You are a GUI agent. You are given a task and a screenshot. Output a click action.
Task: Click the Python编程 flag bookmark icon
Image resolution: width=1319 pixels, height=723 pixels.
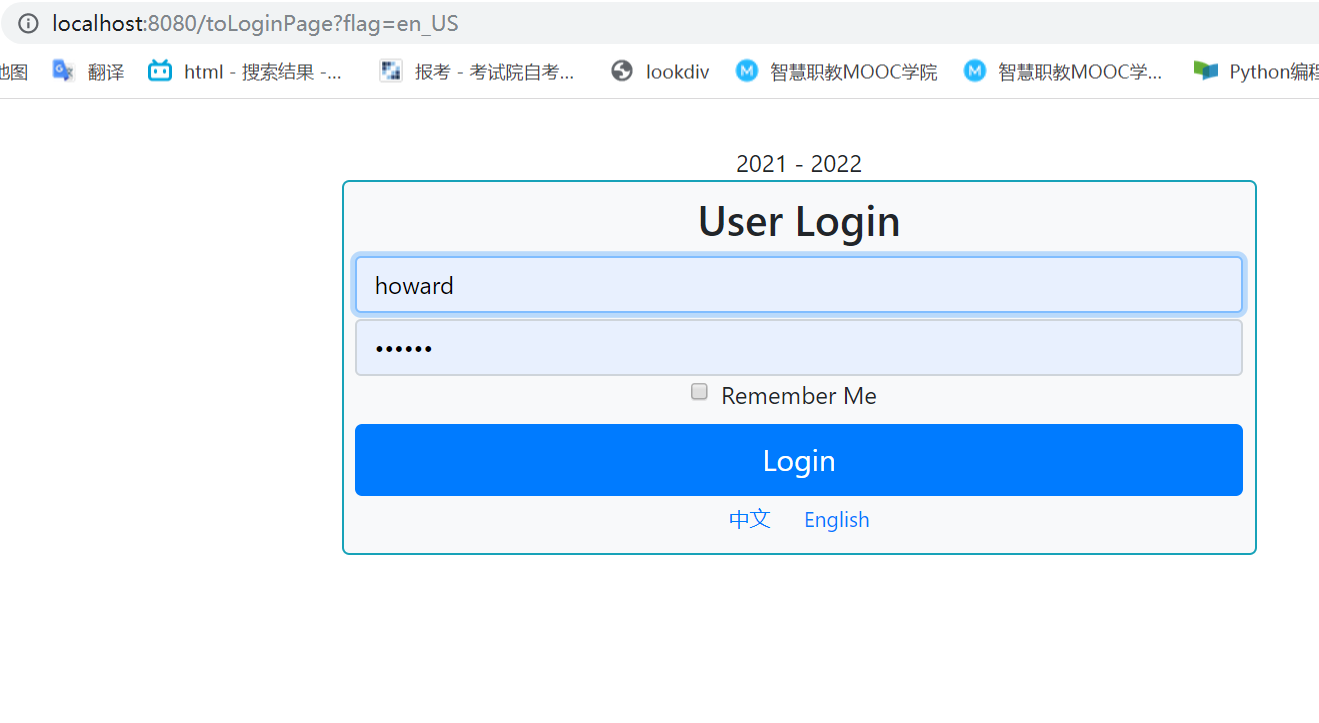click(x=1206, y=71)
